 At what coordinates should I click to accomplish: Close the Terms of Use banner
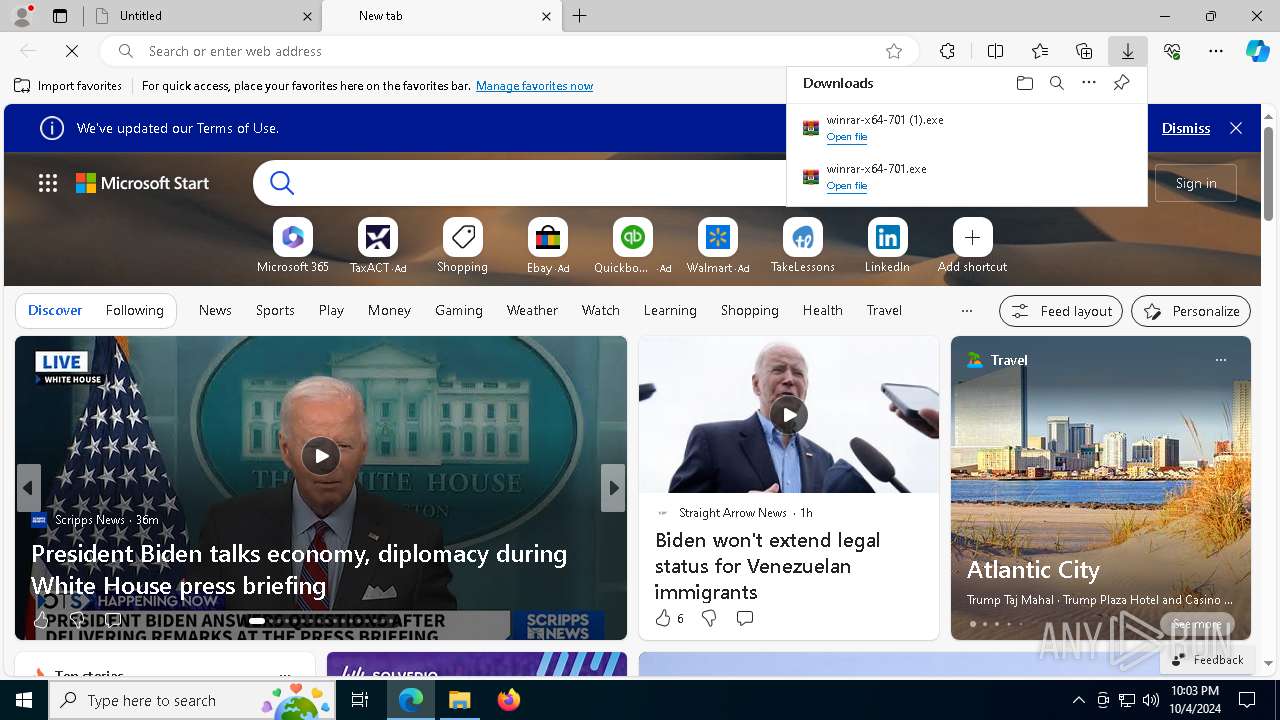1236,128
